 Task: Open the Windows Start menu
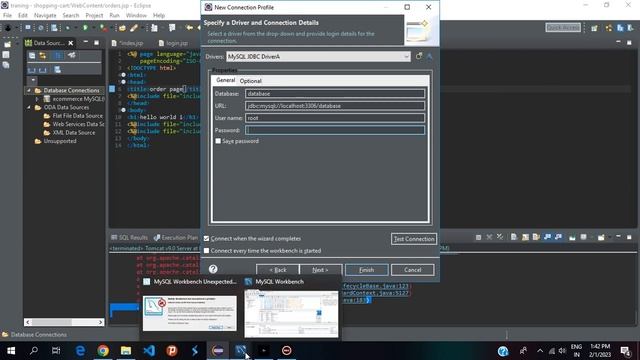point(11,350)
